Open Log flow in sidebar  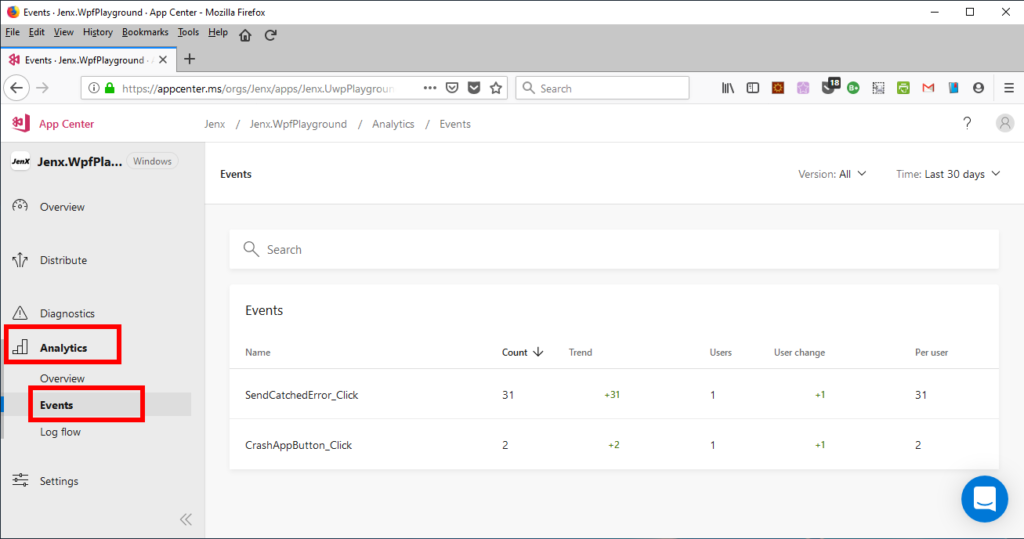(x=60, y=432)
